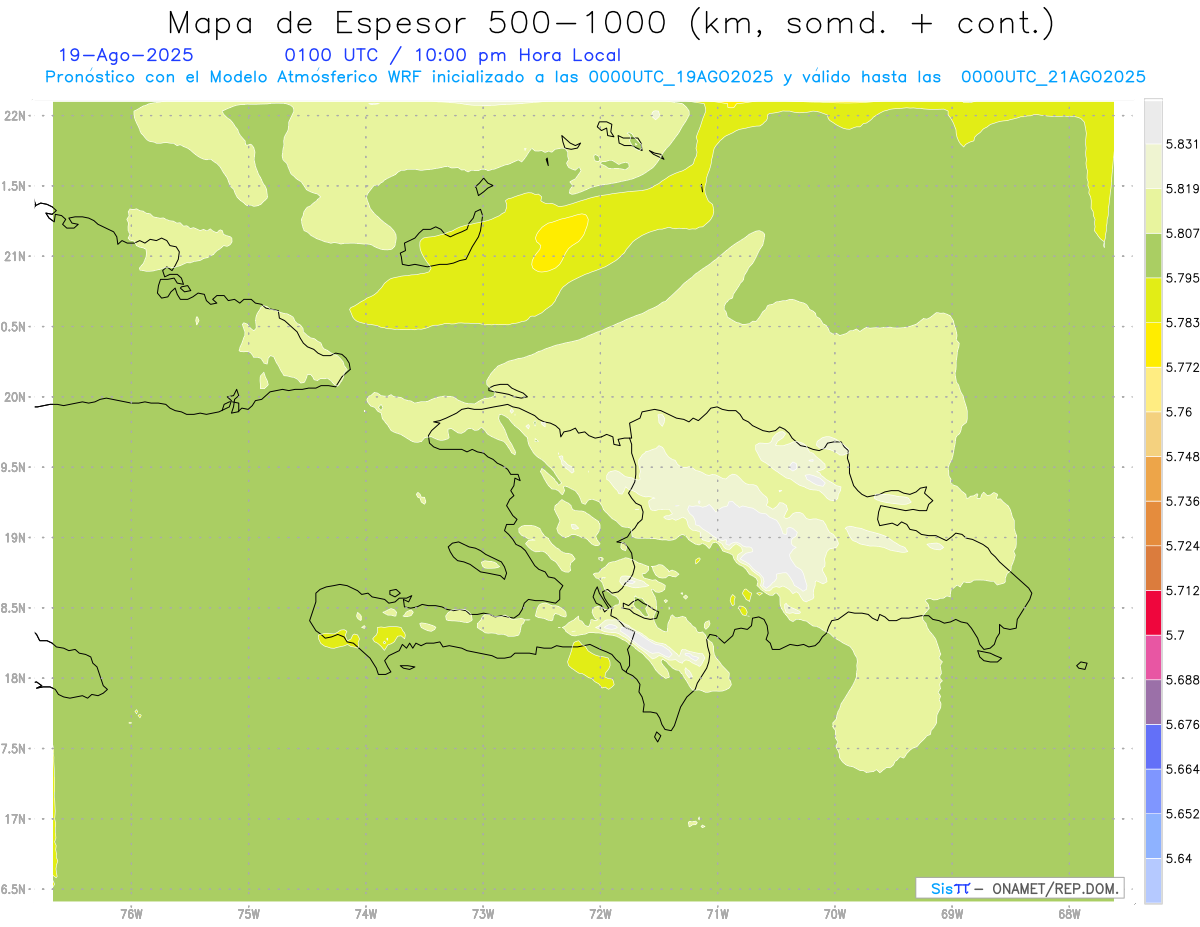This screenshot has width=1200, height=927.
Task: Click the longitude label '73W'
Action: 483,914
